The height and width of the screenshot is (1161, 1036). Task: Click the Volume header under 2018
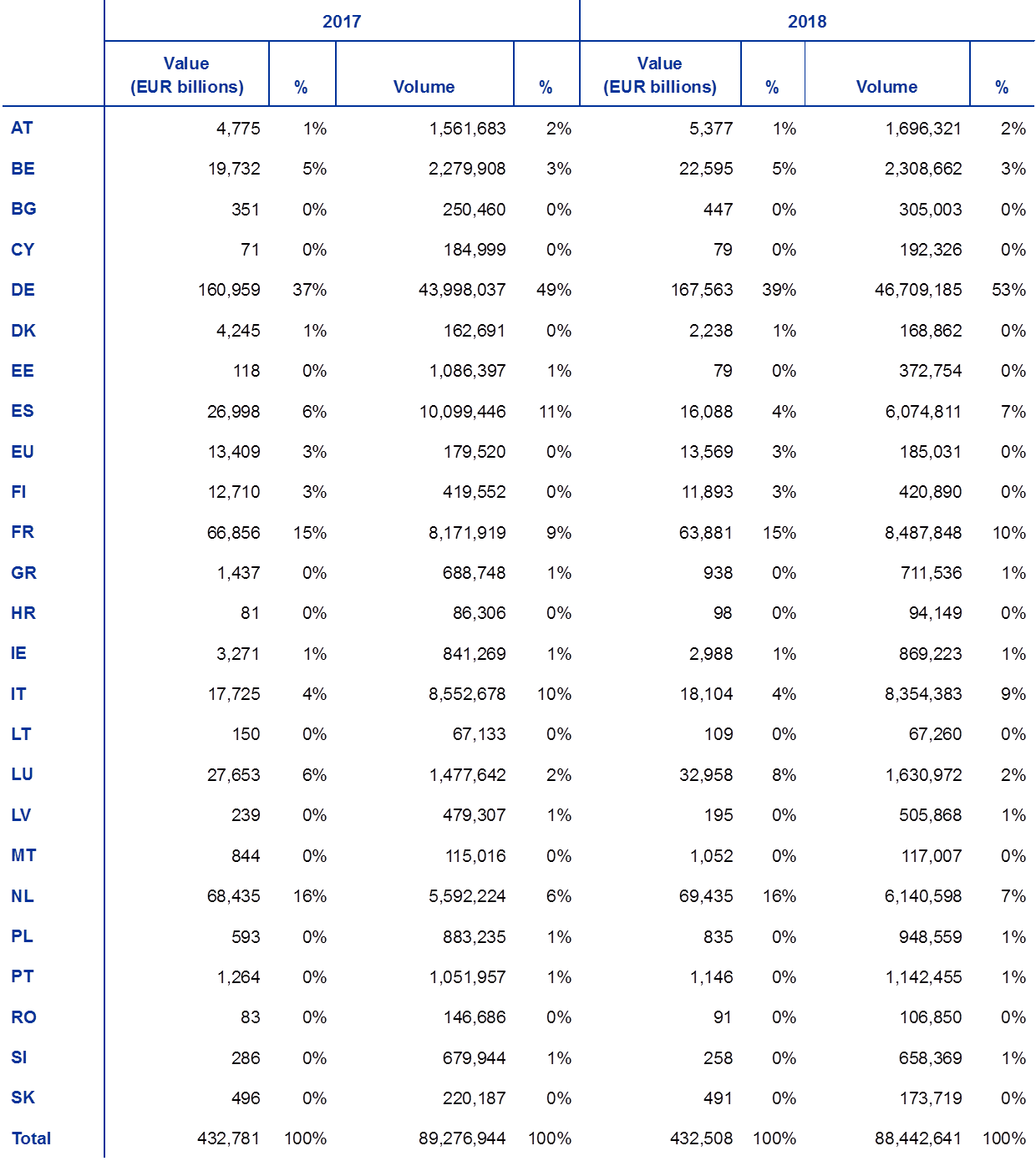pyautogui.click(x=886, y=87)
